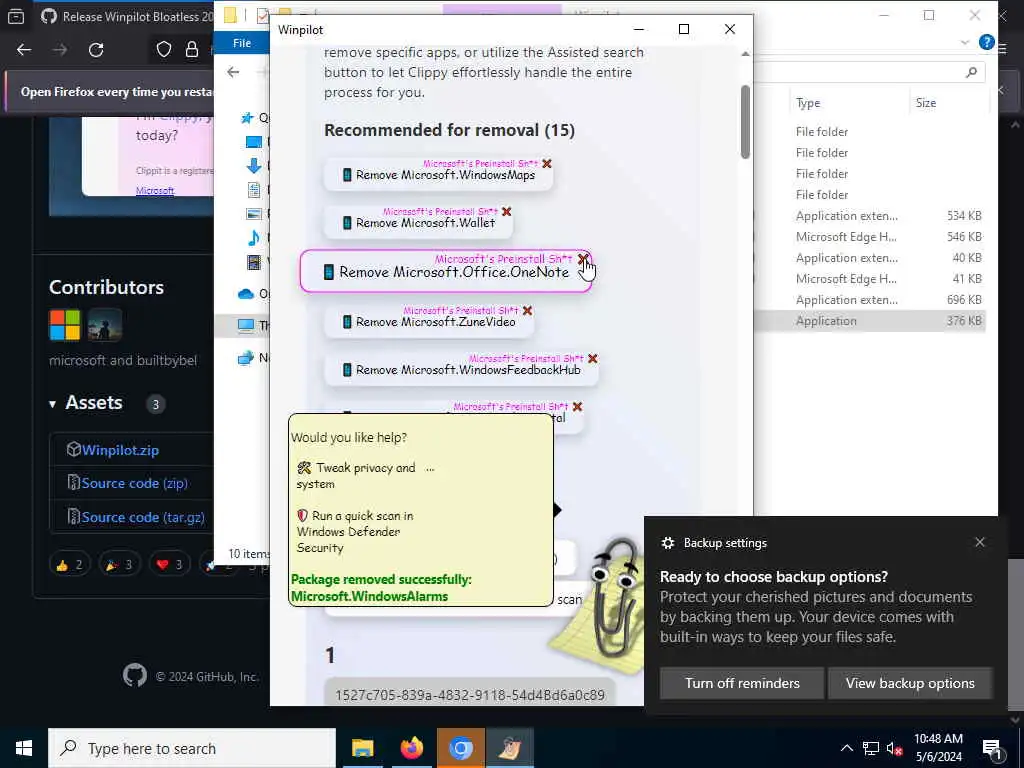Click the thumbs up reaction button
Screen dimensions: 1024x768
pos(69,564)
